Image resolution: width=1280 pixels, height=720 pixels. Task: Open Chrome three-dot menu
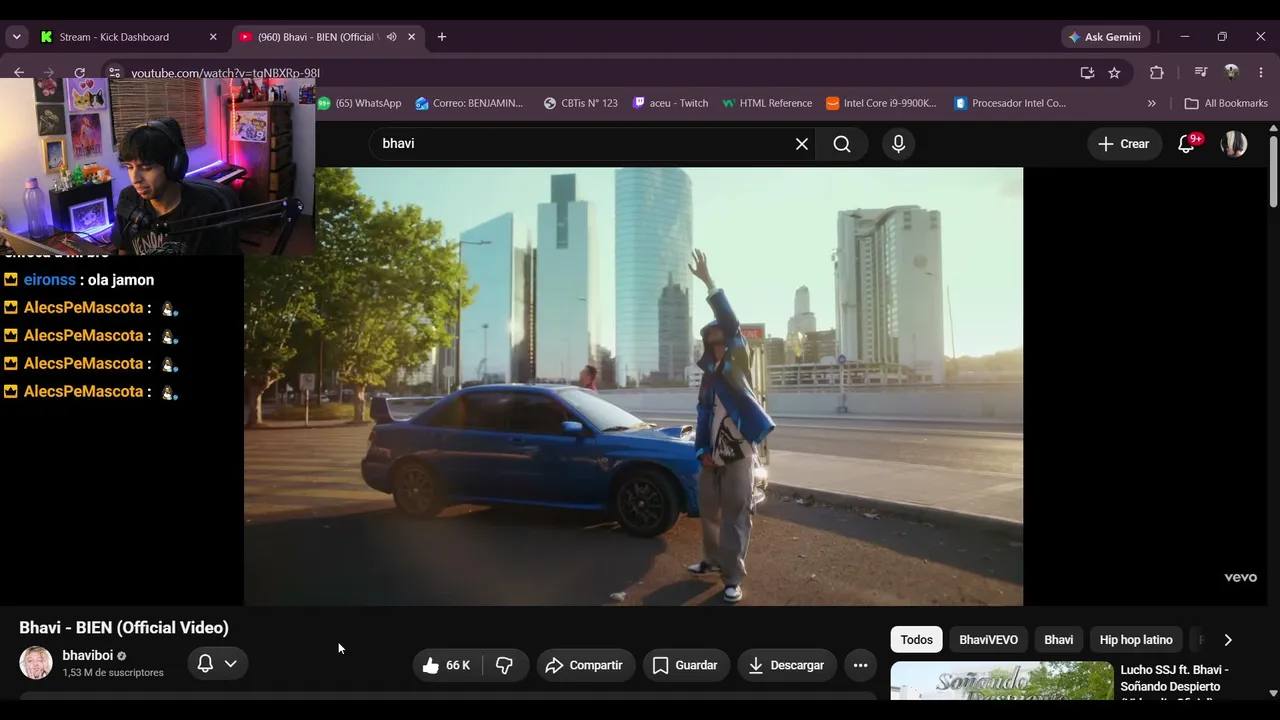click(1262, 73)
